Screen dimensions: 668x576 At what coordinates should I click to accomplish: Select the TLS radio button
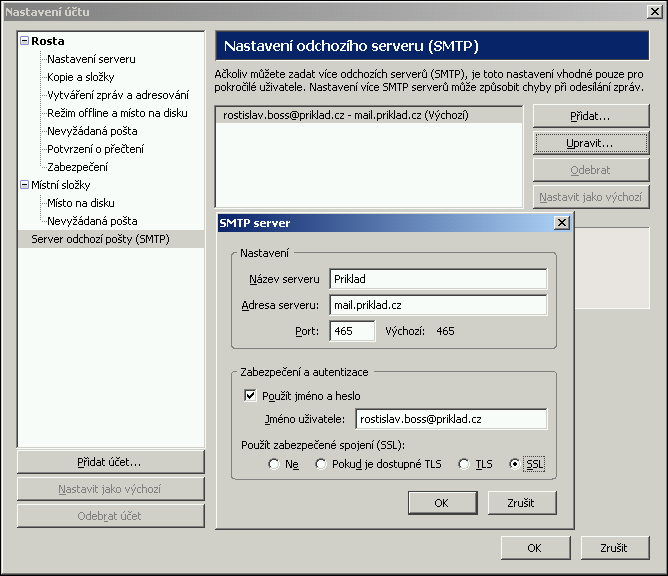pyautogui.click(x=463, y=464)
